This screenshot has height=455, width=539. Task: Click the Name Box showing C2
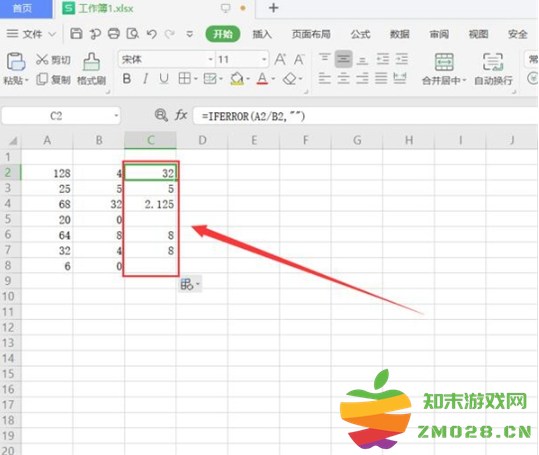point(61,116)
